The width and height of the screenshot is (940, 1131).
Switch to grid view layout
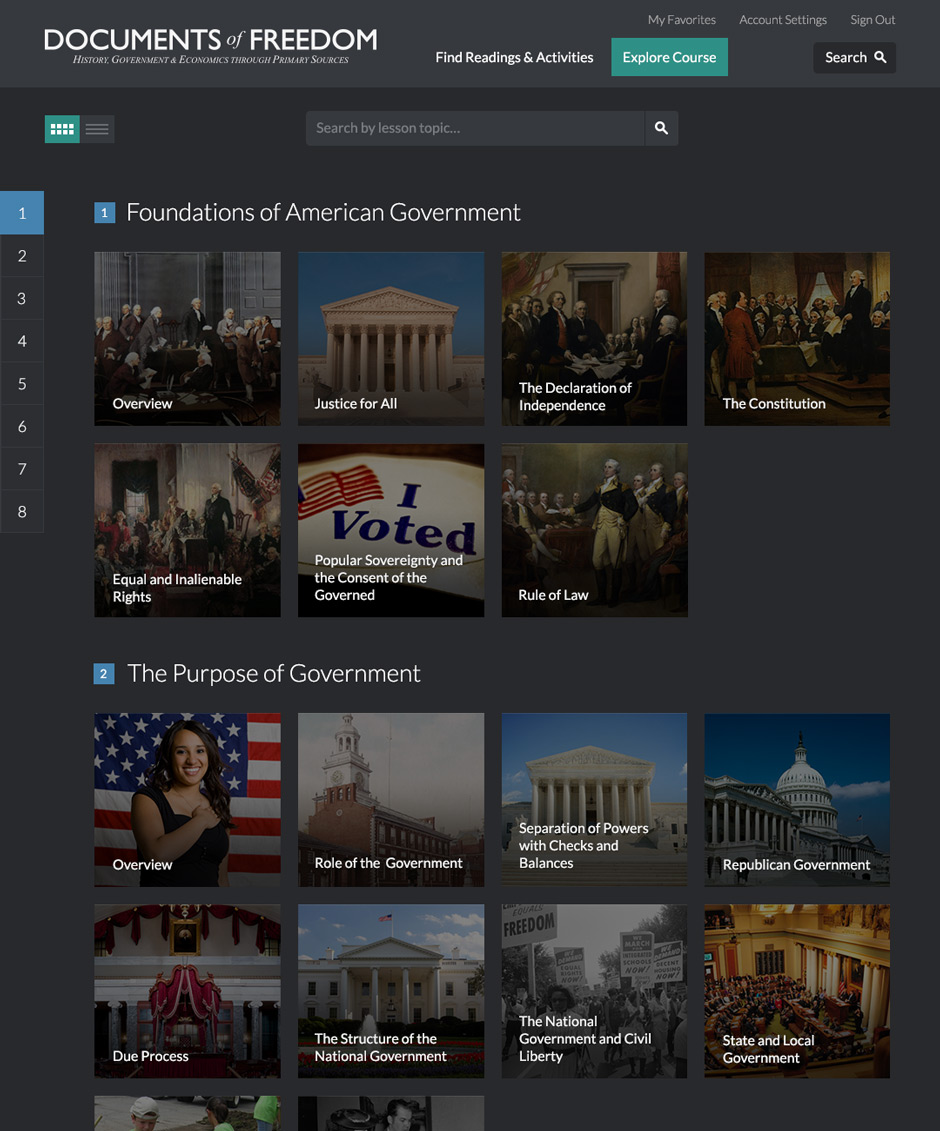pos(62,129)
